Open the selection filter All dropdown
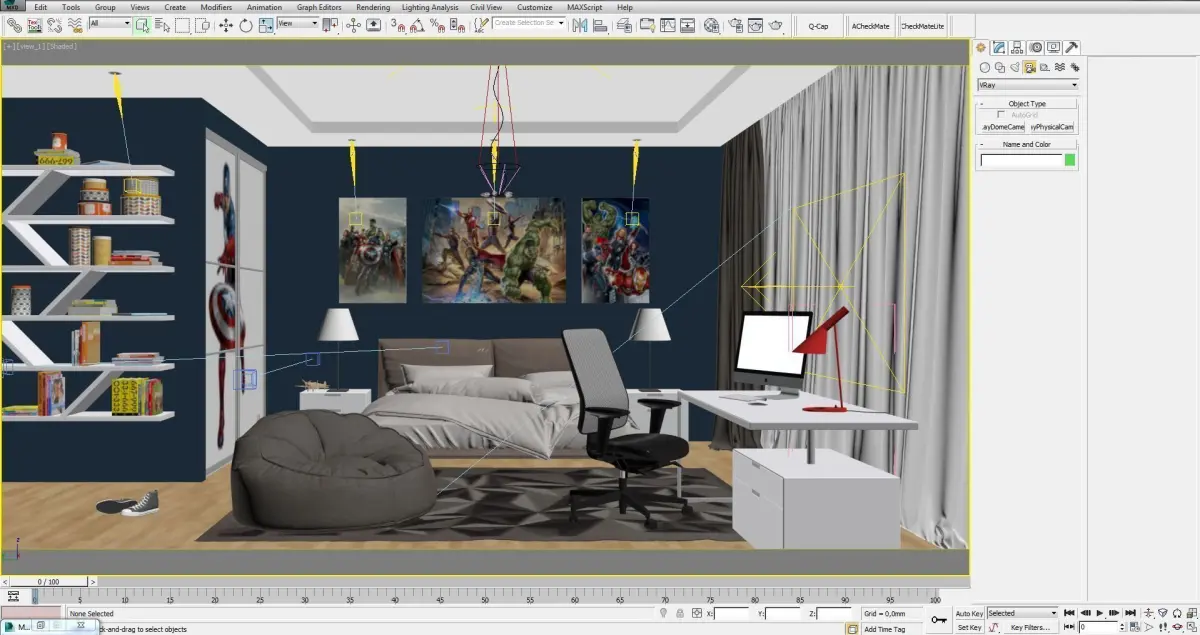 point(110,23)
